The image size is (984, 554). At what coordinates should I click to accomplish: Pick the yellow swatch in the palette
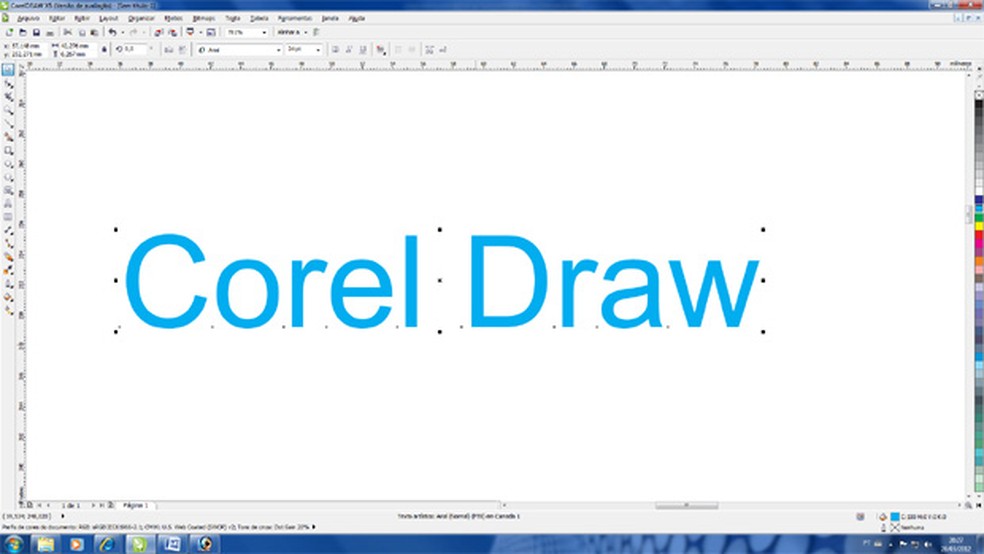[979, 227]
